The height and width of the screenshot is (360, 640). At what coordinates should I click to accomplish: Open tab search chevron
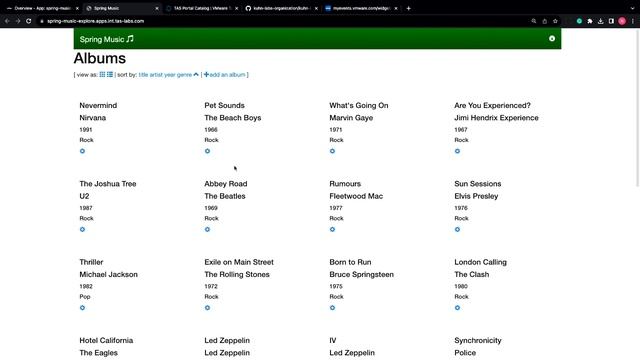point(633,8)
